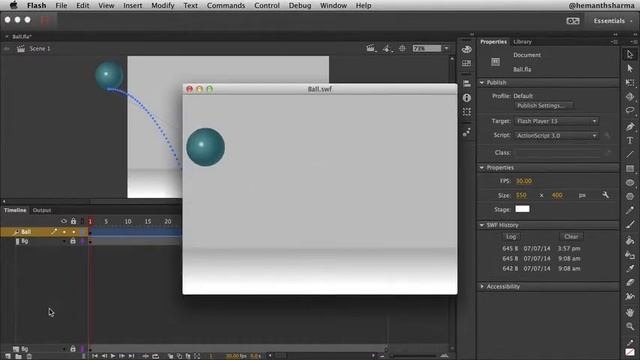Click Scene 1 breadcrumb
Viewport: 640px width, 360px height.
(40, 49)
